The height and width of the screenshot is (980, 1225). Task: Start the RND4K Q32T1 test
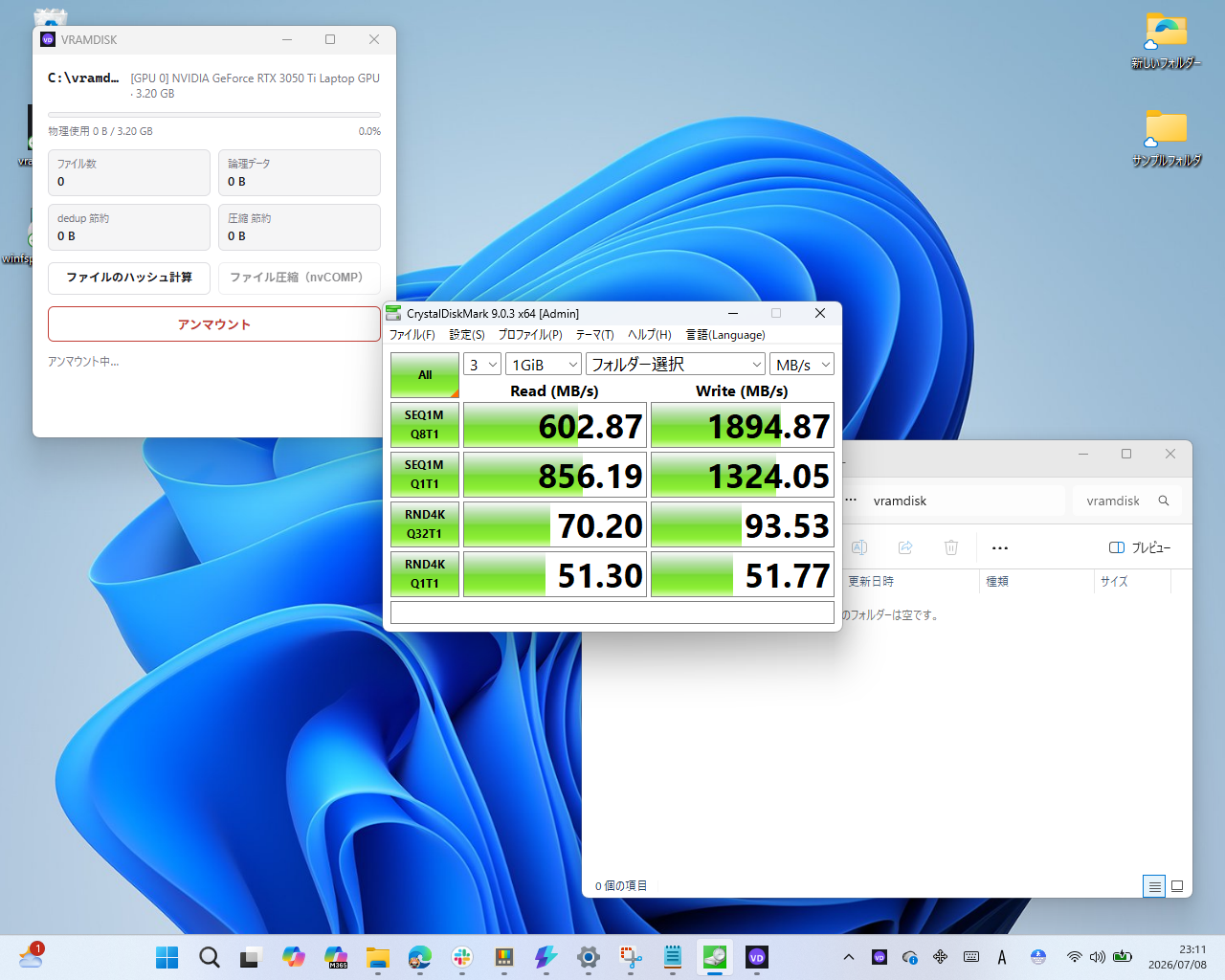pyautogui.click(x=425, y=524)
